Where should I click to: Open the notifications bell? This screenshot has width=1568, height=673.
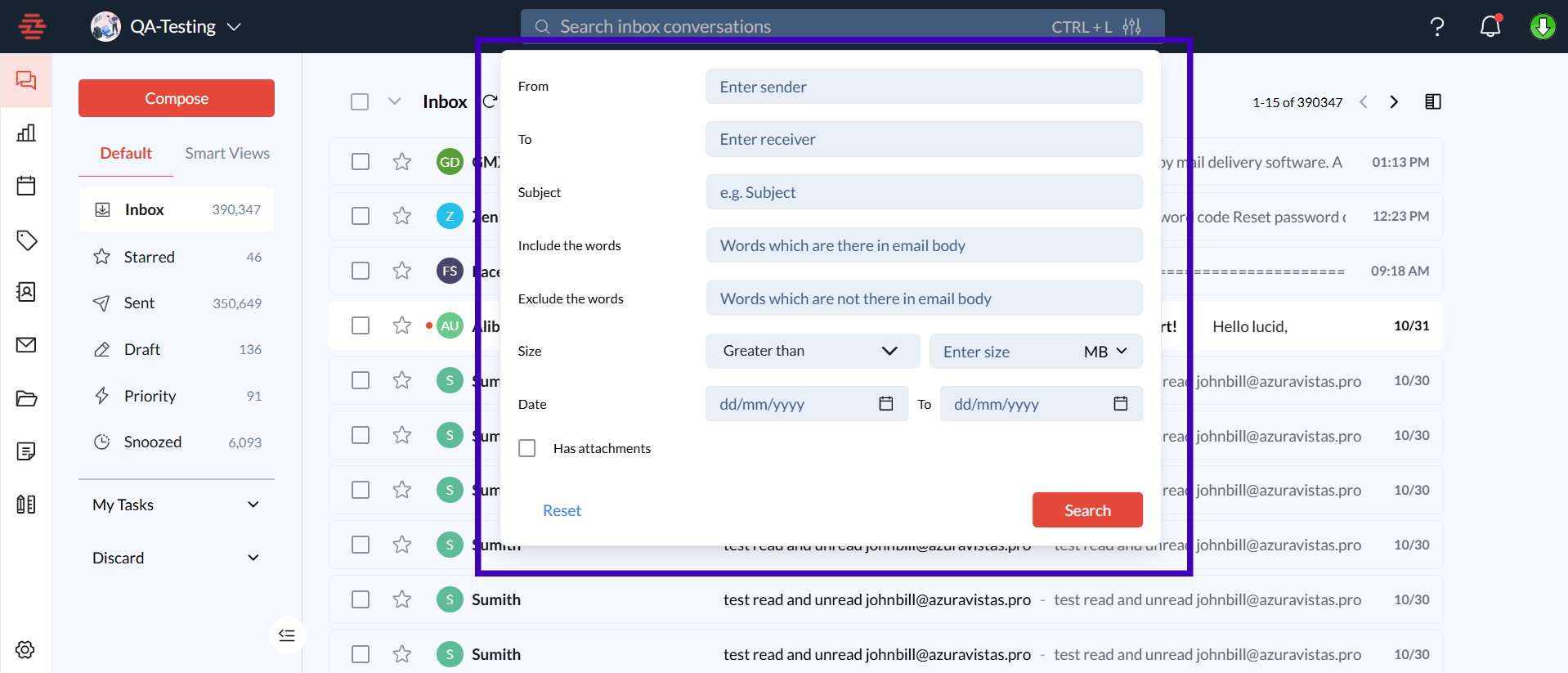1490,27
